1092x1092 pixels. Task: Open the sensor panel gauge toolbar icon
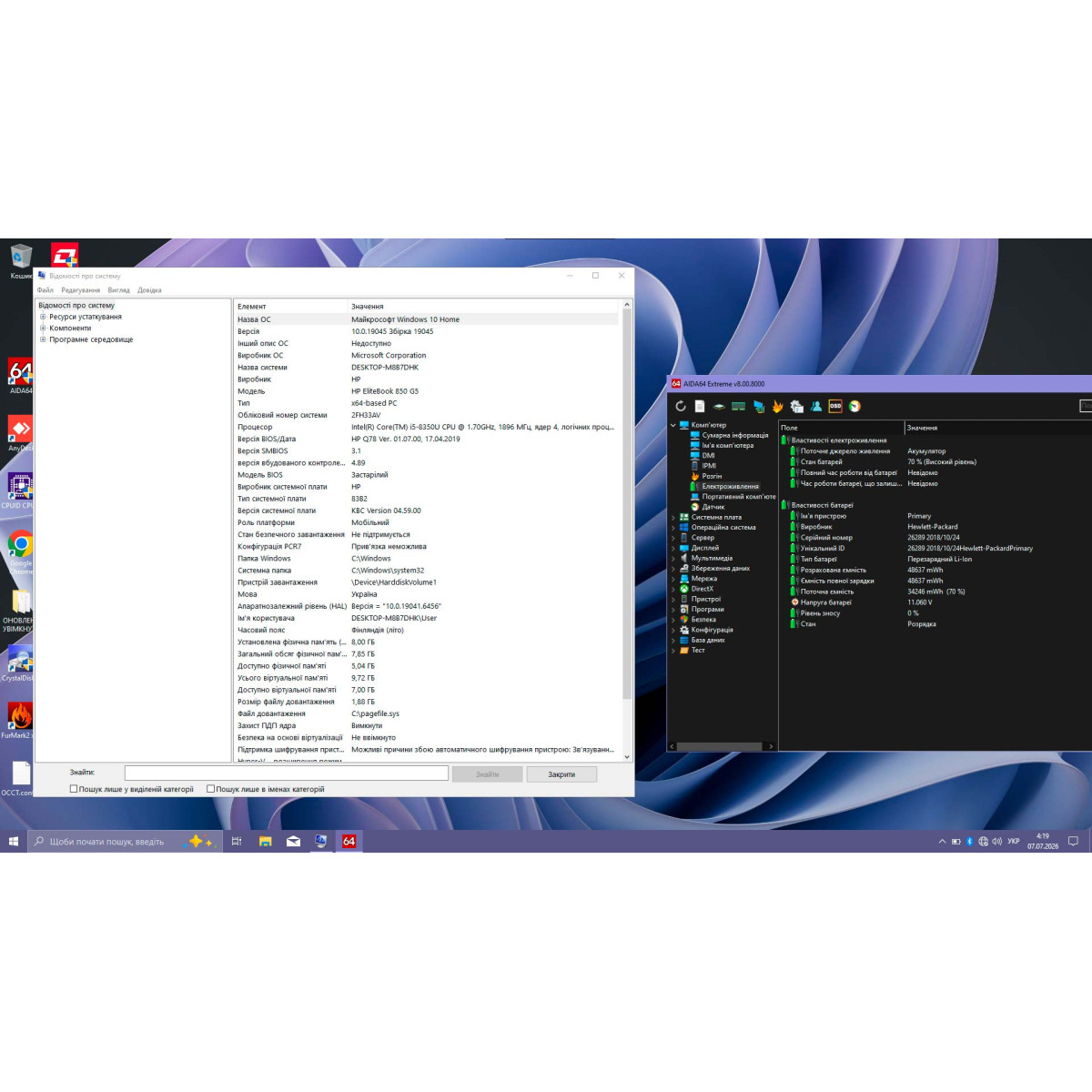pos(854,406)
